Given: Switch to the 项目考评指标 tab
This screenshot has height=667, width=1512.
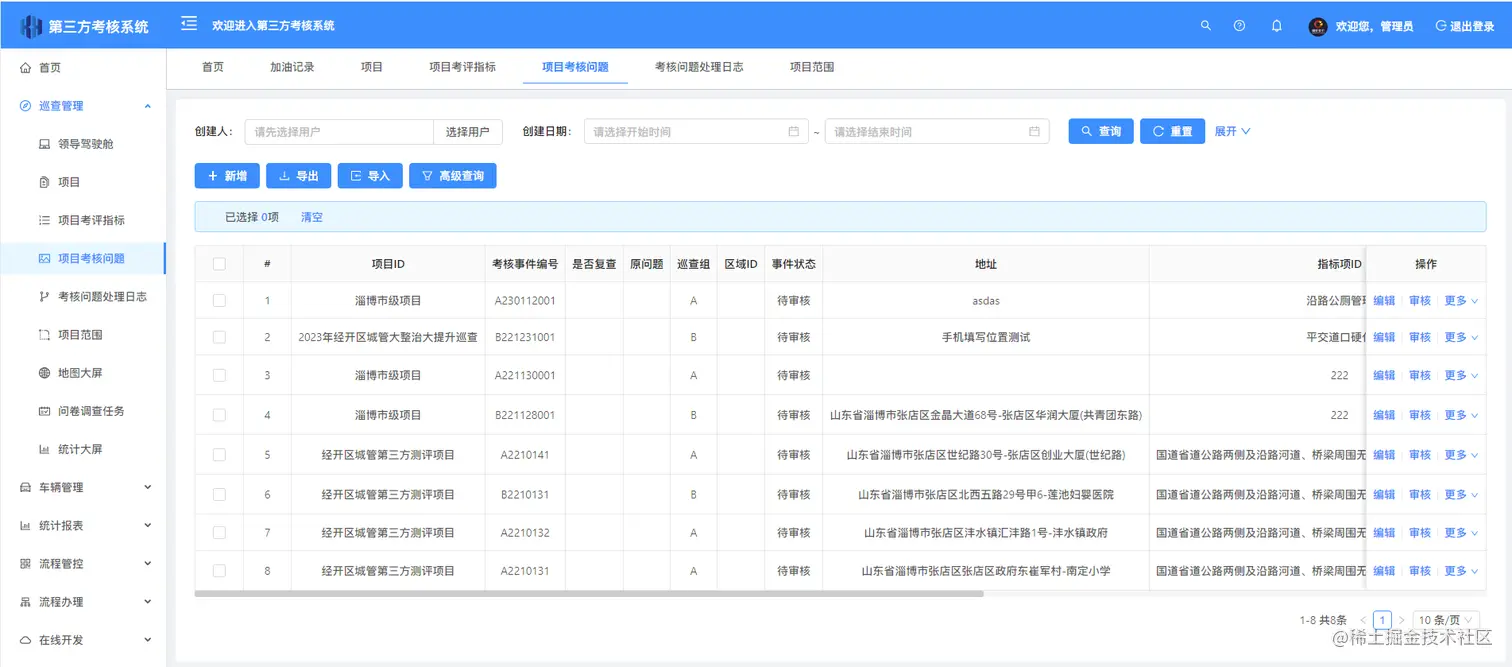Looking at the screenshot, I should [x=462, y=67].
